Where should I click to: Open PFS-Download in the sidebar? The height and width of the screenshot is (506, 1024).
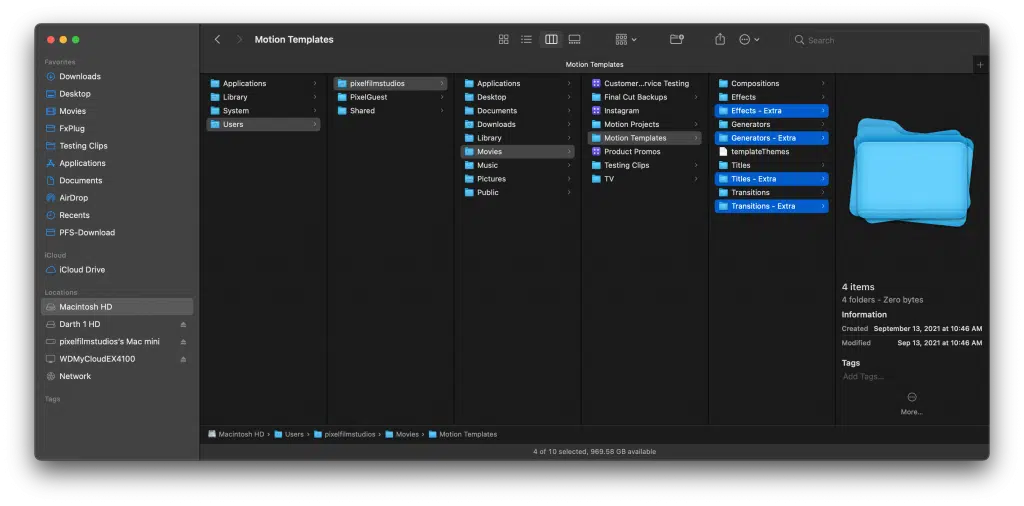coord(87,232)
